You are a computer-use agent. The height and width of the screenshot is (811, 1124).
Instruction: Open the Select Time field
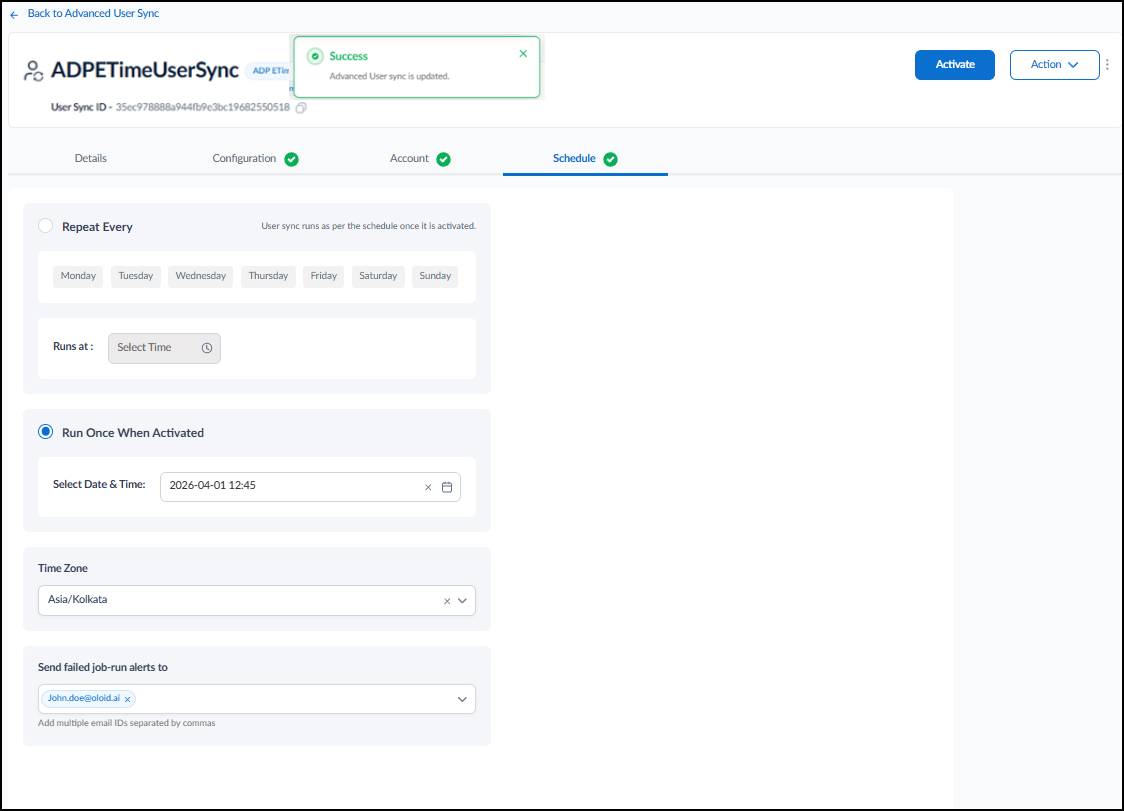tap(164, 348)
